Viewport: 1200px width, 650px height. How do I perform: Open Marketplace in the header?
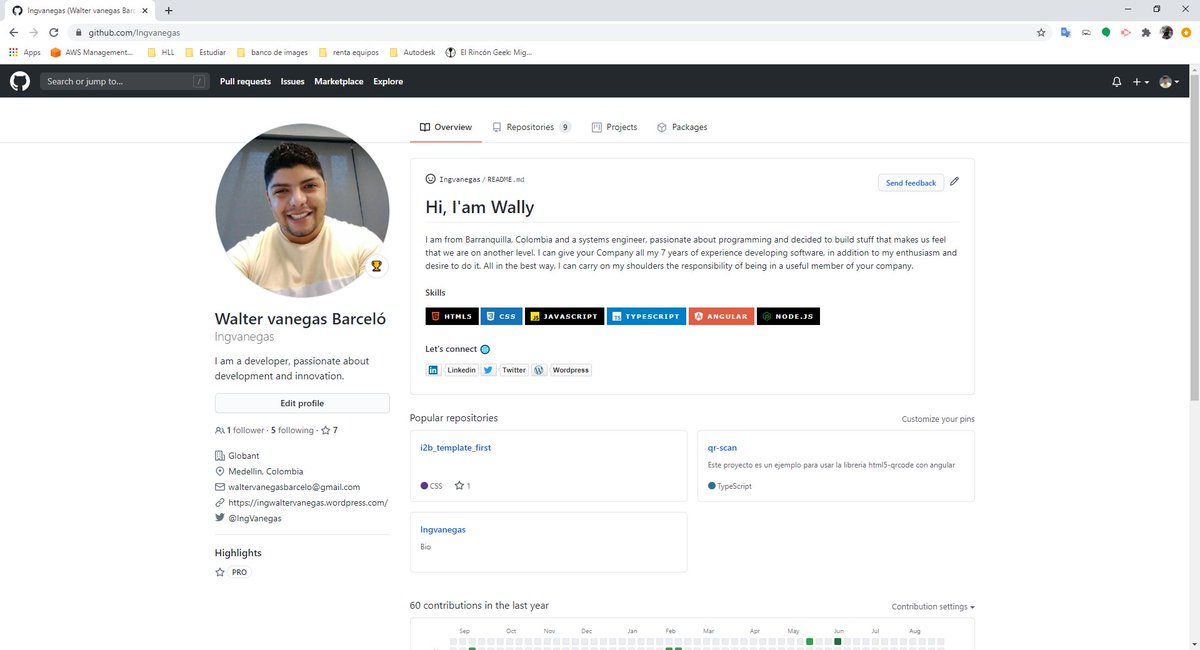point(339,82)
